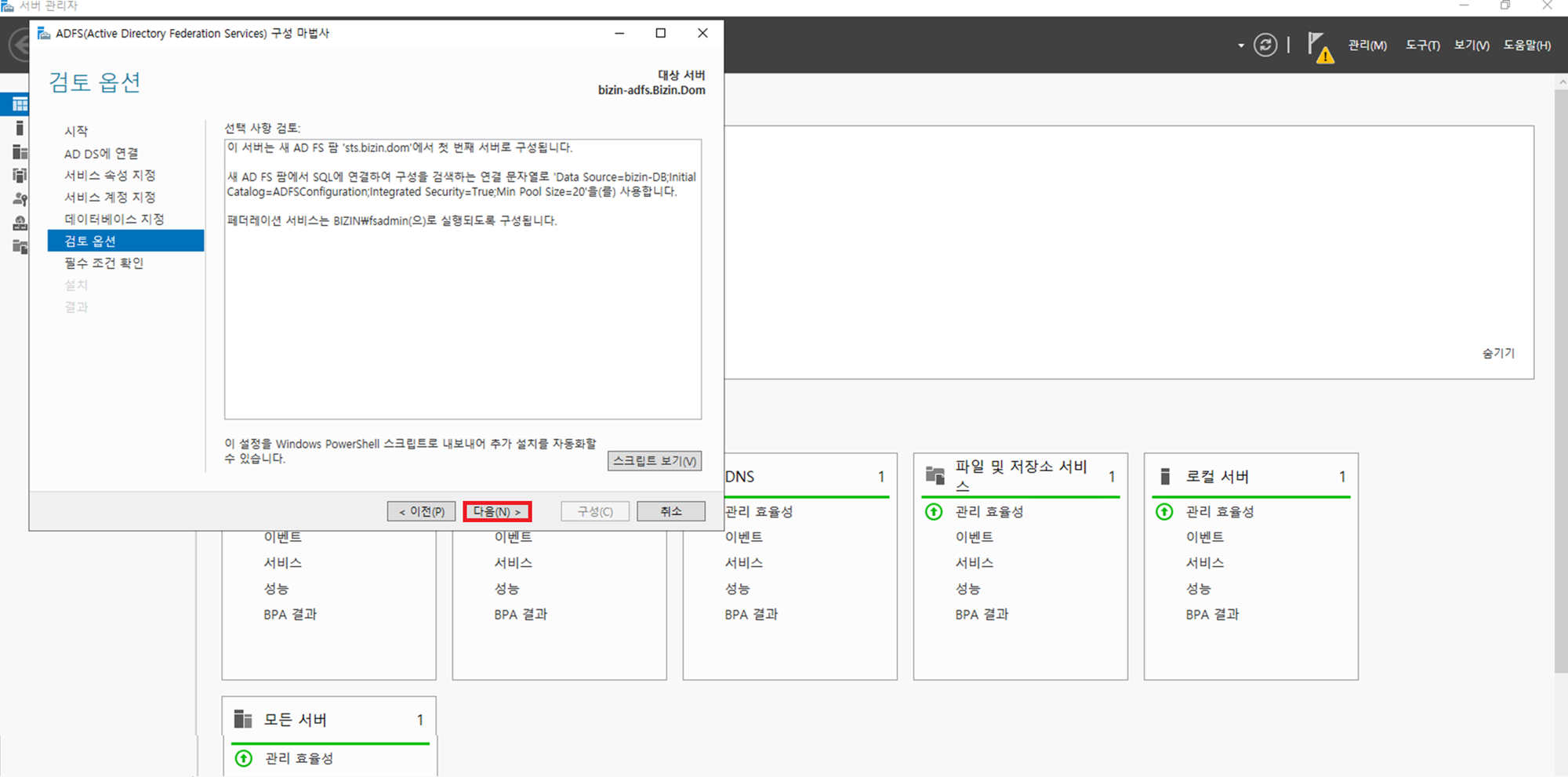Click the Server Manager back navigation arrow
The height and width of the screenshot is (777, 1568).
tap(20, 45)
